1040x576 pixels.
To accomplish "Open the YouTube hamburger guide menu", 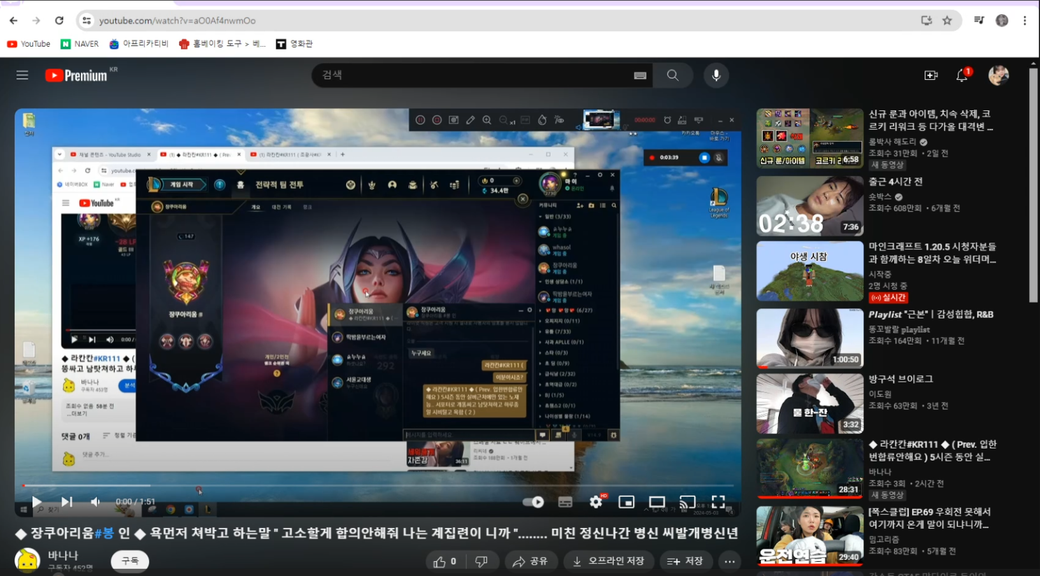I will [22, 75].
